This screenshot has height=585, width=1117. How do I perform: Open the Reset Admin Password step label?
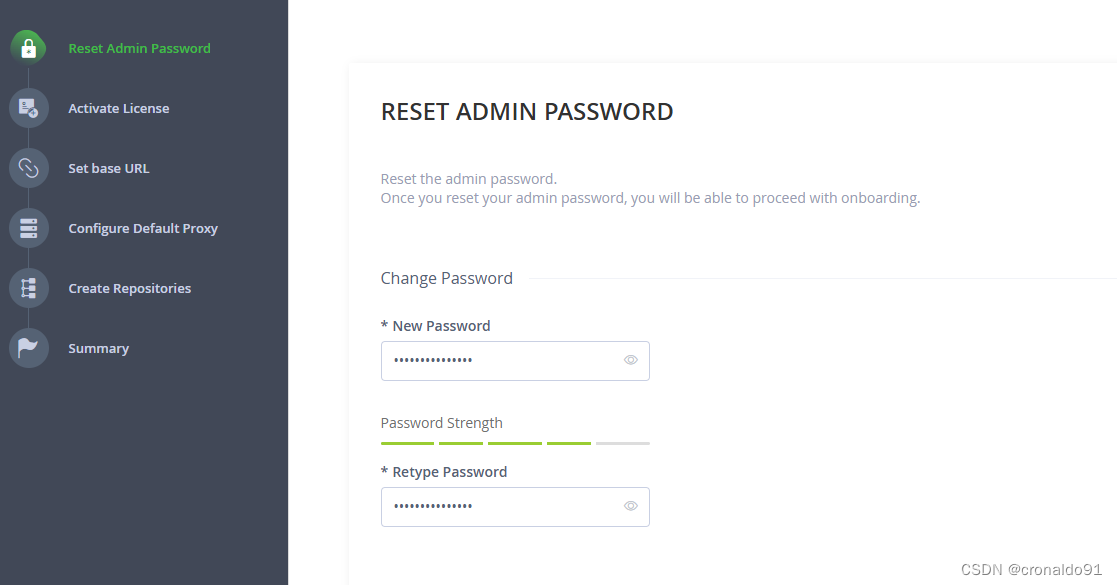(x=140, y=48)
